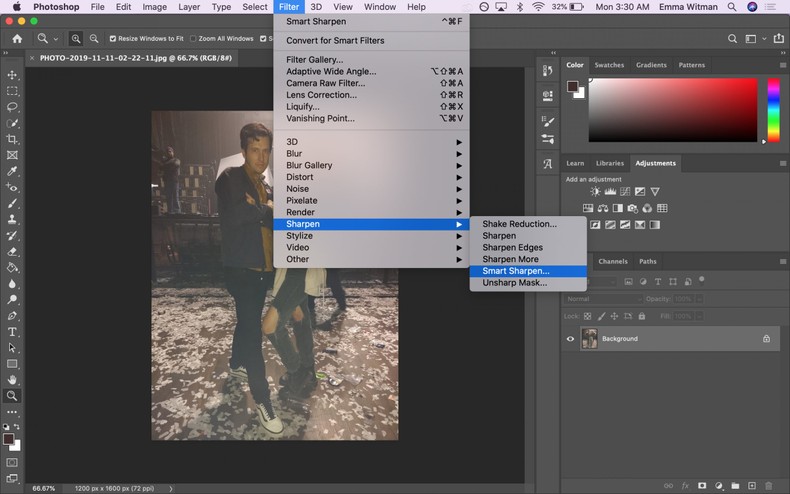The image size is (790, 494).
Task: Activate the Hand tool
Action: click(x=12, y=380)
